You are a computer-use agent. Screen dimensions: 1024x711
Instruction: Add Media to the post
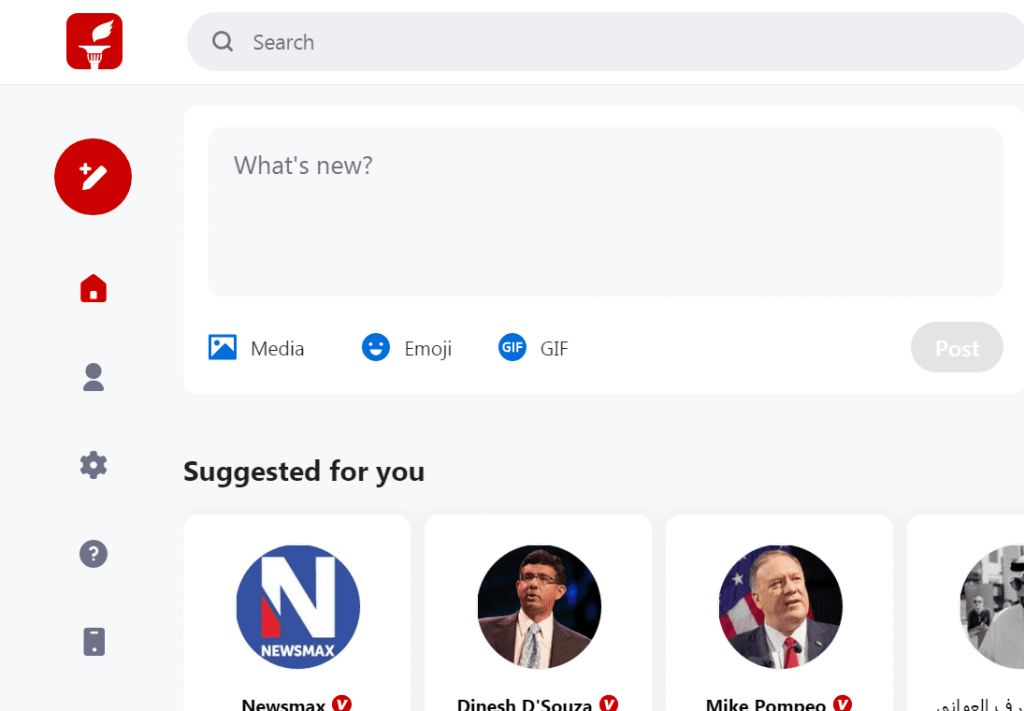coord(256,348)
